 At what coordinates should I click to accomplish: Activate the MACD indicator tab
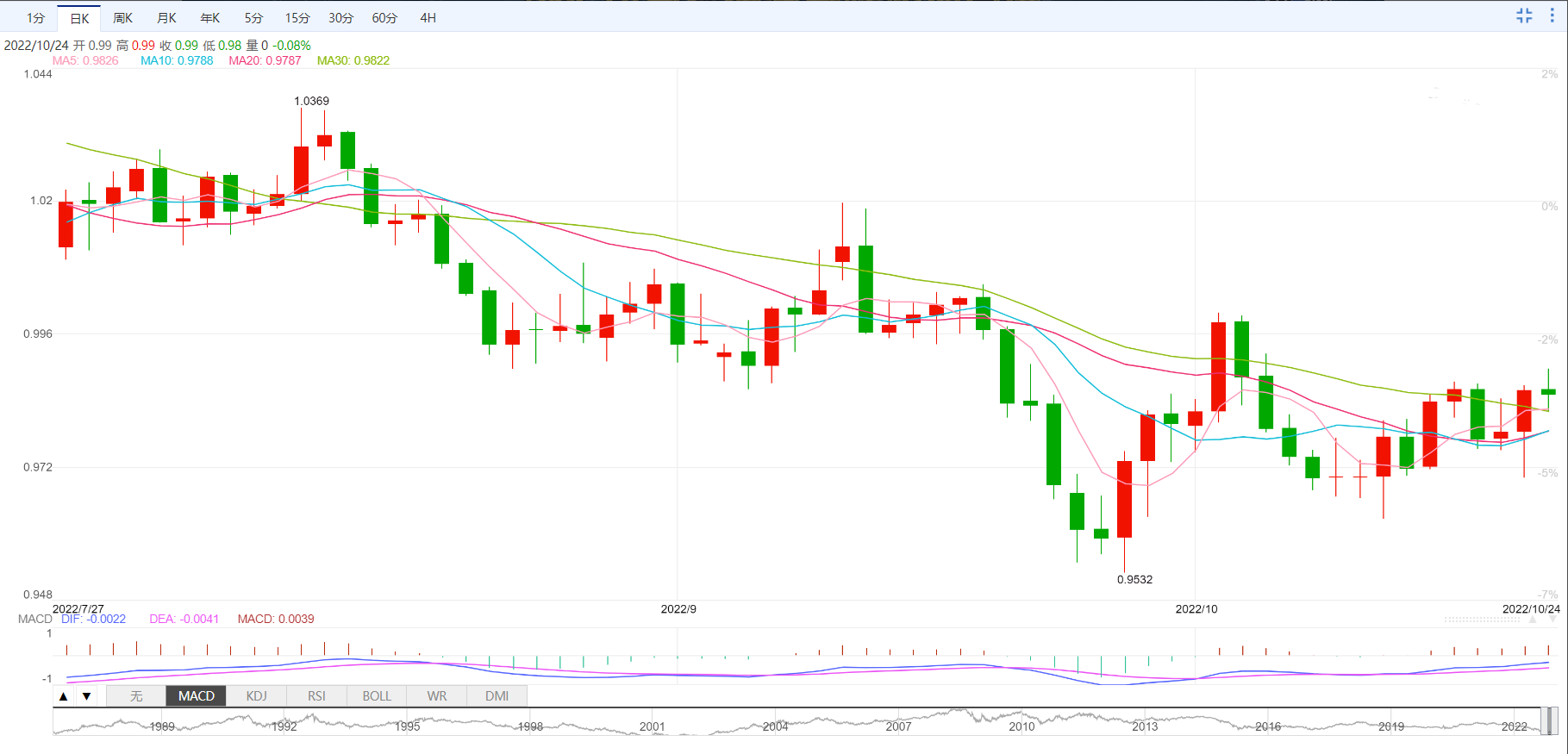tap(197, 696)
